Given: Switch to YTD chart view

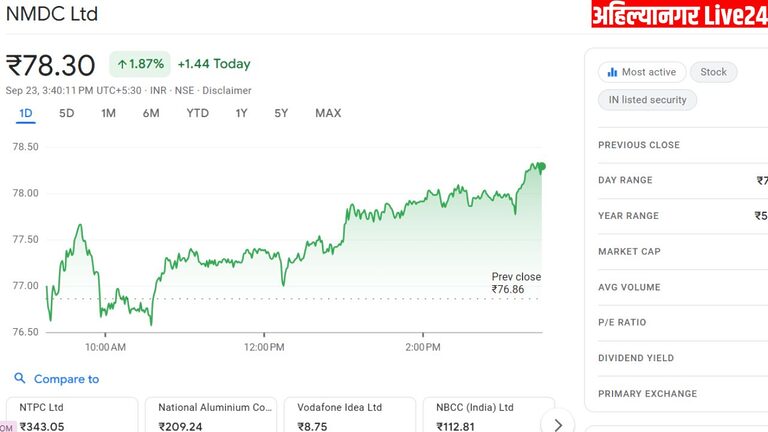Looking at the screenshot, I should (x=197, y=113).
